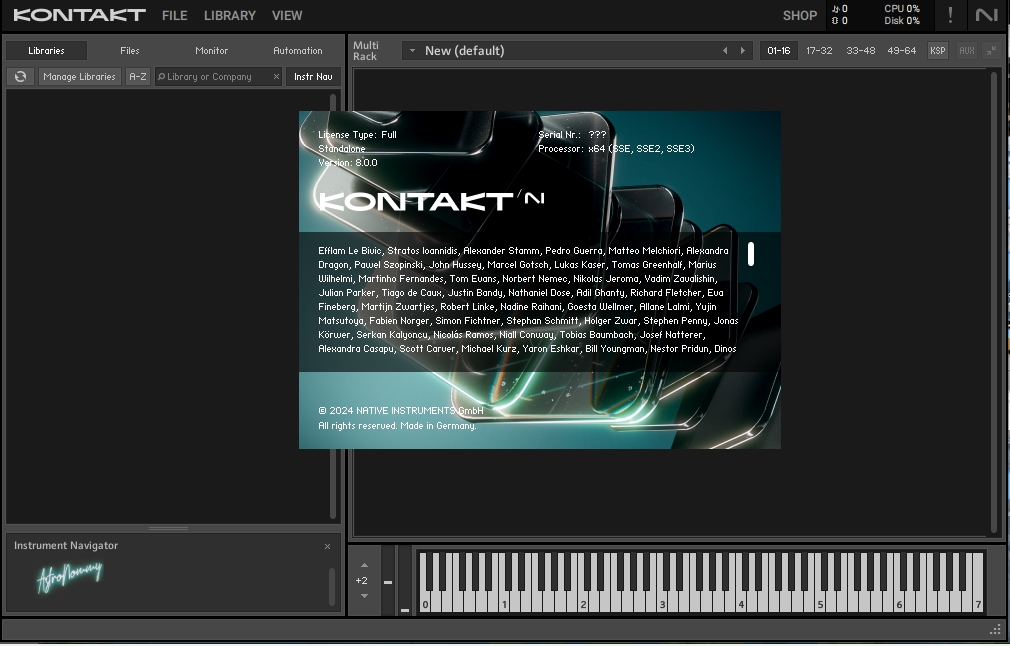This screenshot has width=1010, height=646.
Task: Clear the library search field
Action: click(x=276, y=77)
